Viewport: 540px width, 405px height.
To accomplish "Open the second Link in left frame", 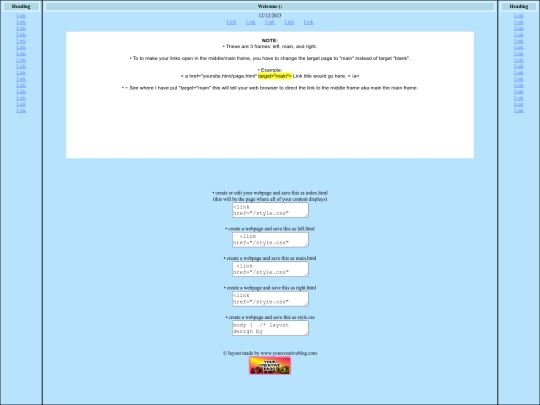I will pos(21,22).
